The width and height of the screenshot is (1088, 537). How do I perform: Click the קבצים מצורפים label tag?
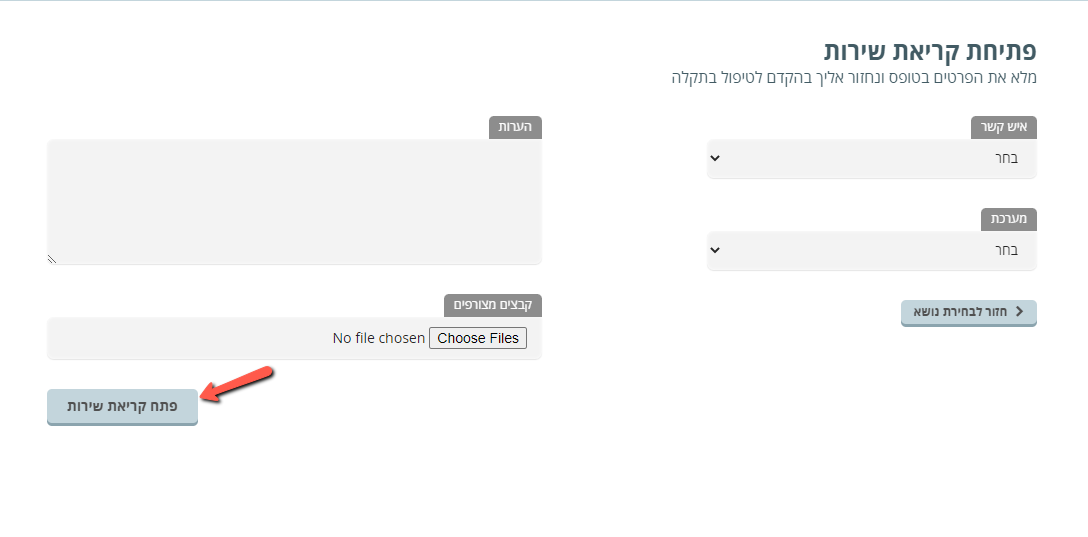point(493,305)
